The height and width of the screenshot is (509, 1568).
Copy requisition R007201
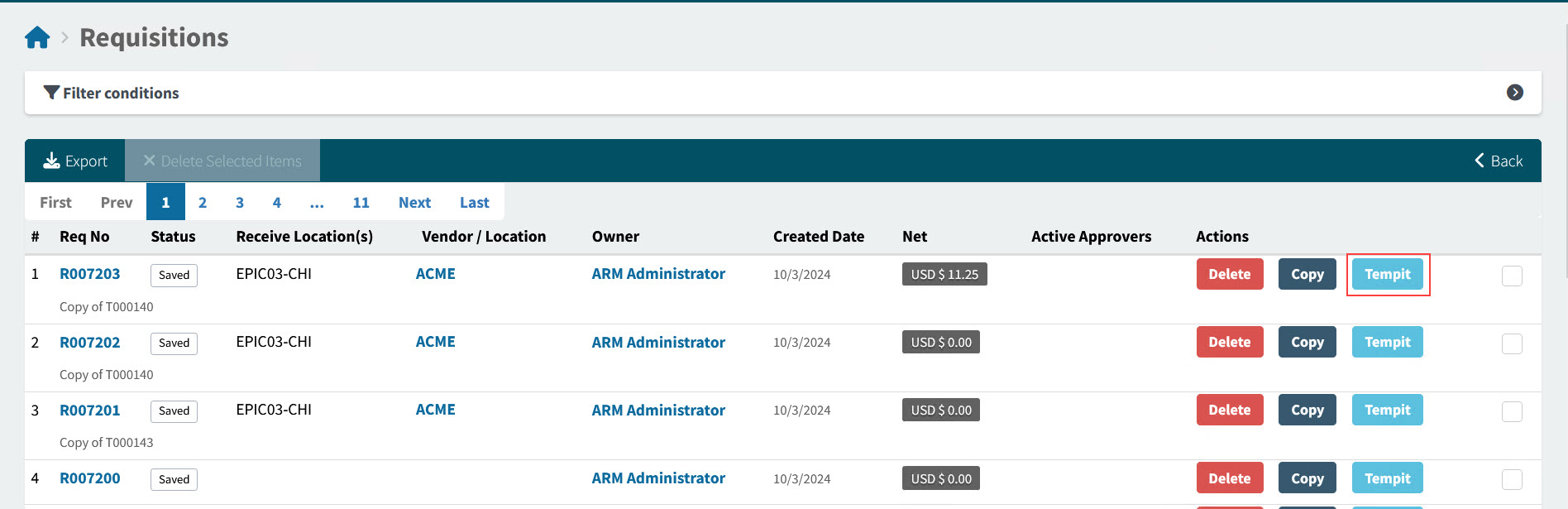pos(1307,410)
